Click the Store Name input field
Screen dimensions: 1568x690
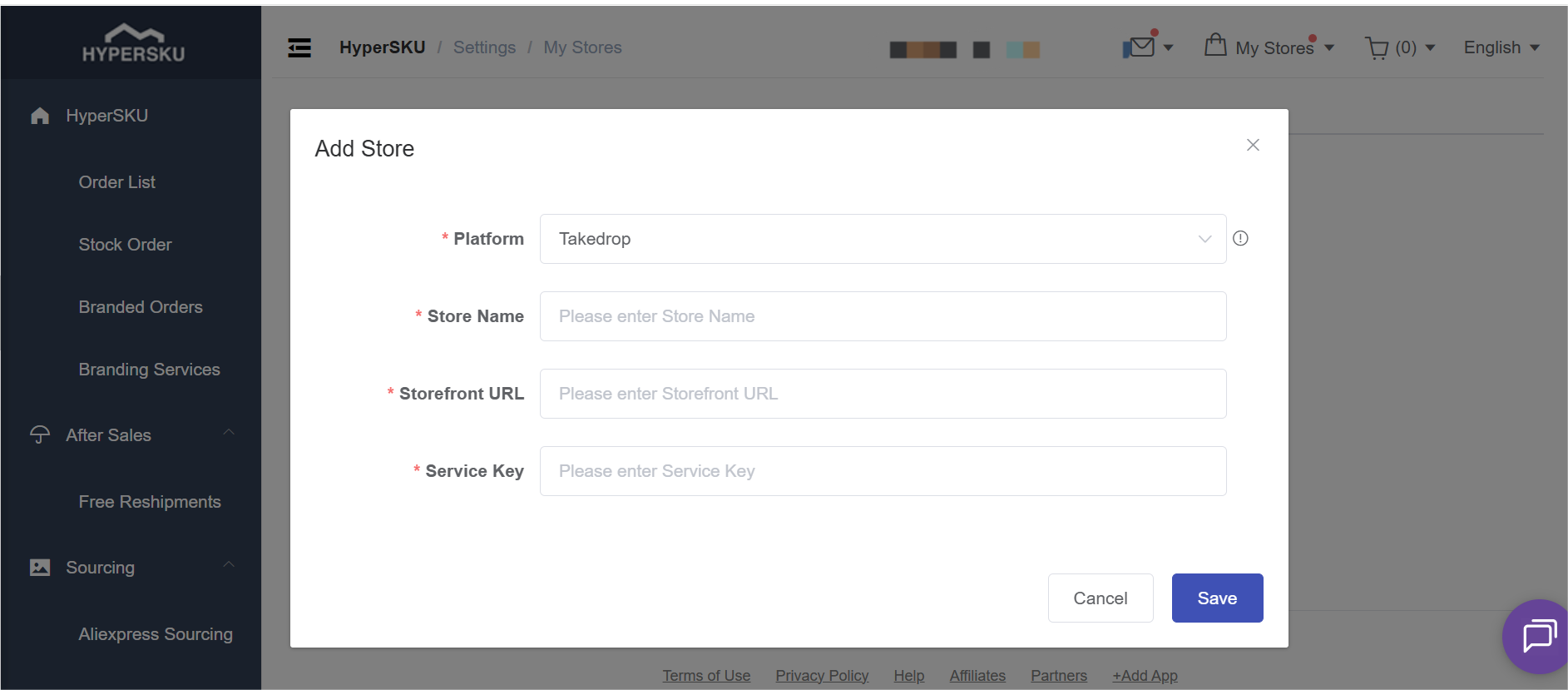883,316
